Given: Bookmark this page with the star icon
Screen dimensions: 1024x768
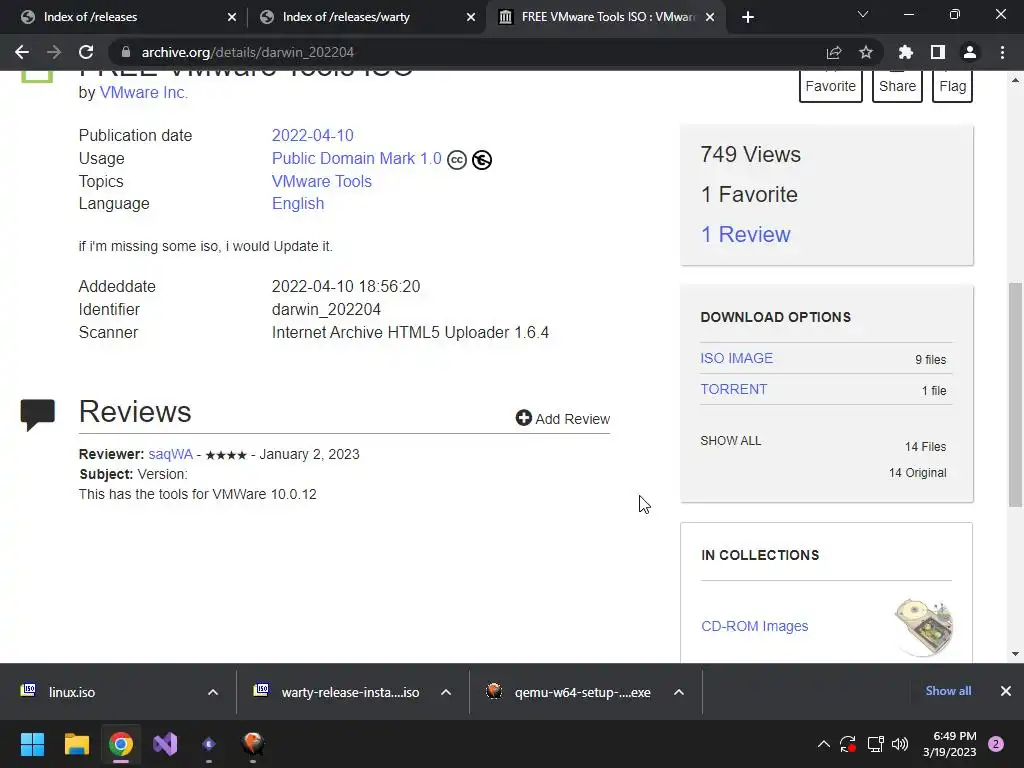Looking at the screenshot, I should (866, 52).
